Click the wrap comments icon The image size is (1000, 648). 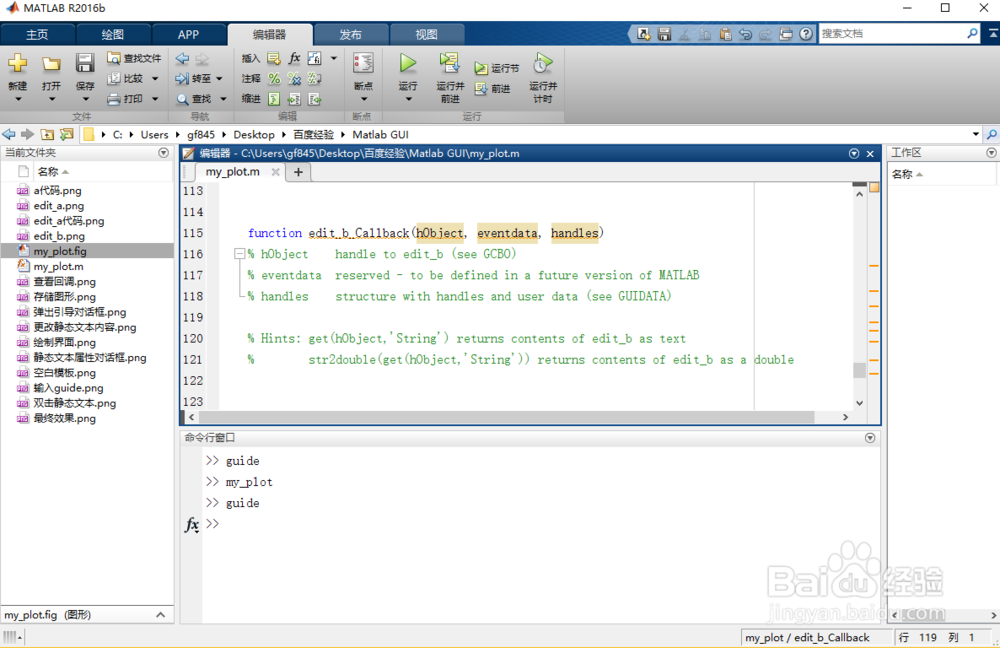click(x=314, y=78)
